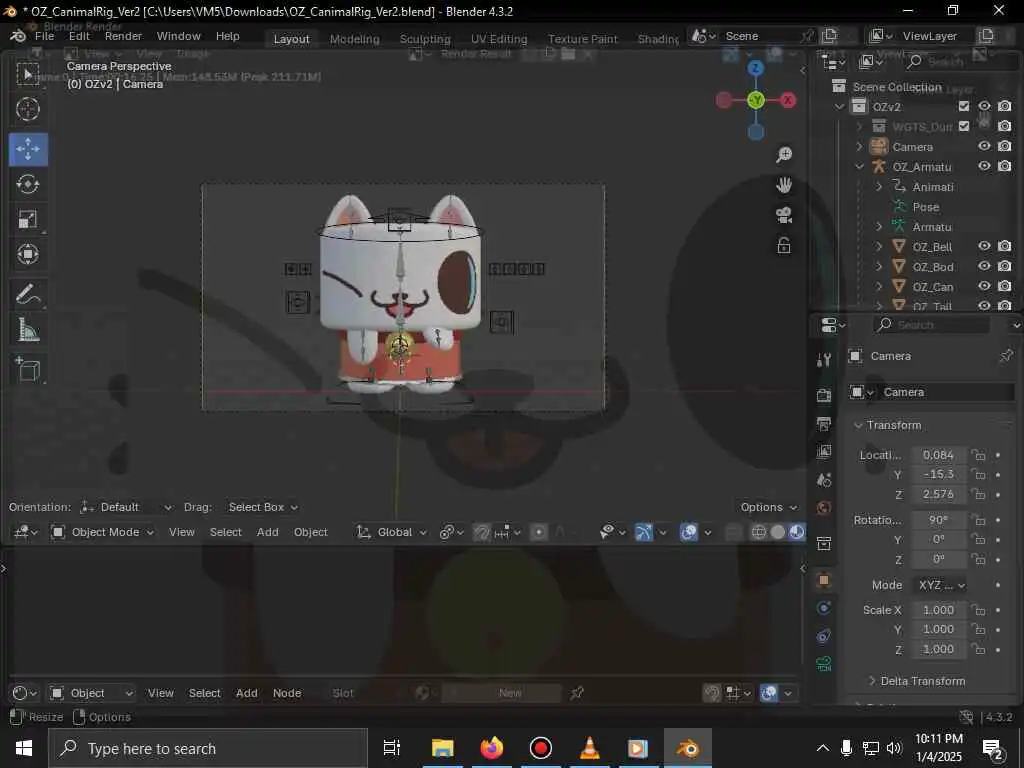Open the Output properties tab

point(824,423)
